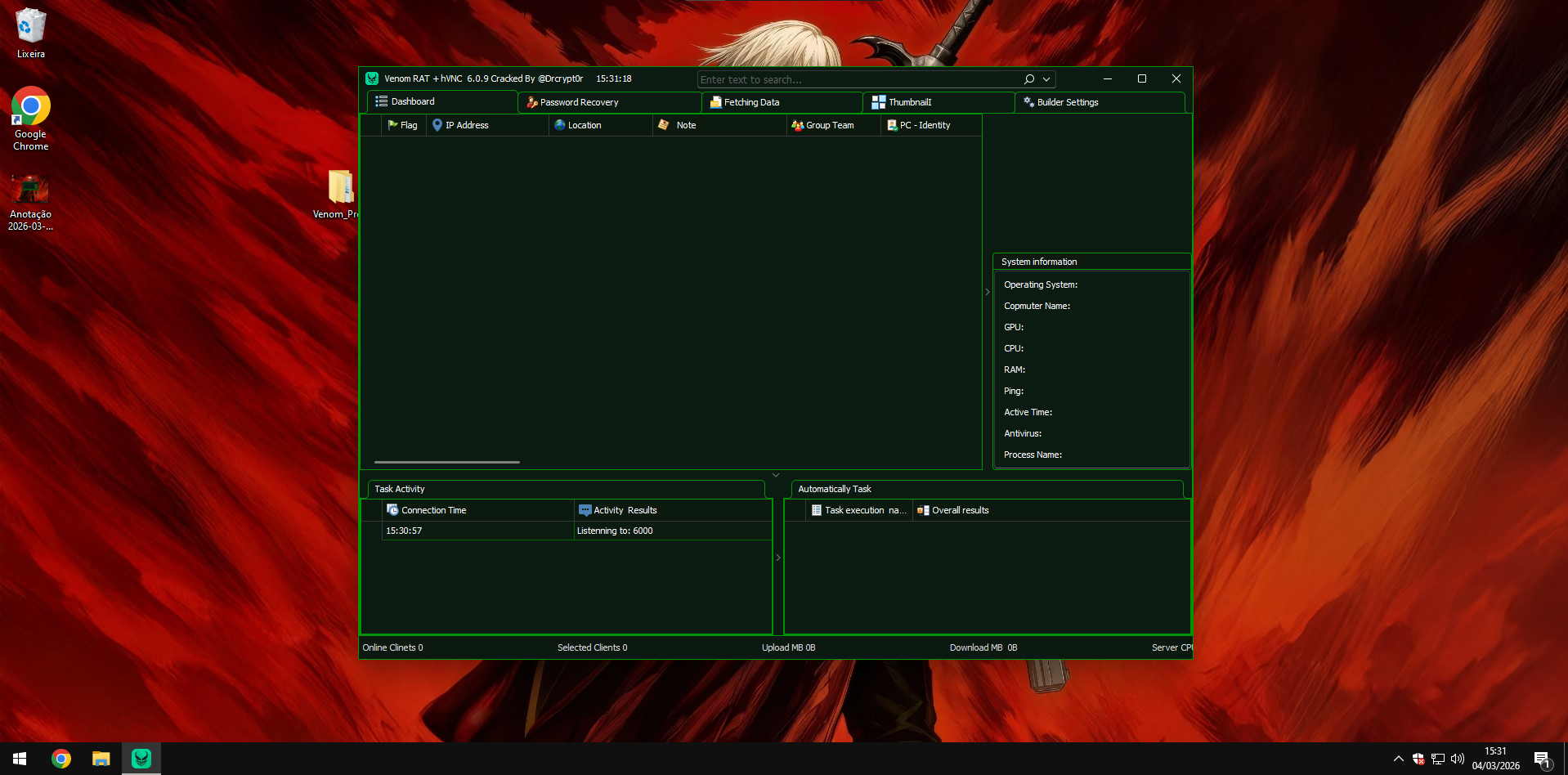Click the Overall results column header
This screenshot has width=1568, height=775.
coord(960,510)
